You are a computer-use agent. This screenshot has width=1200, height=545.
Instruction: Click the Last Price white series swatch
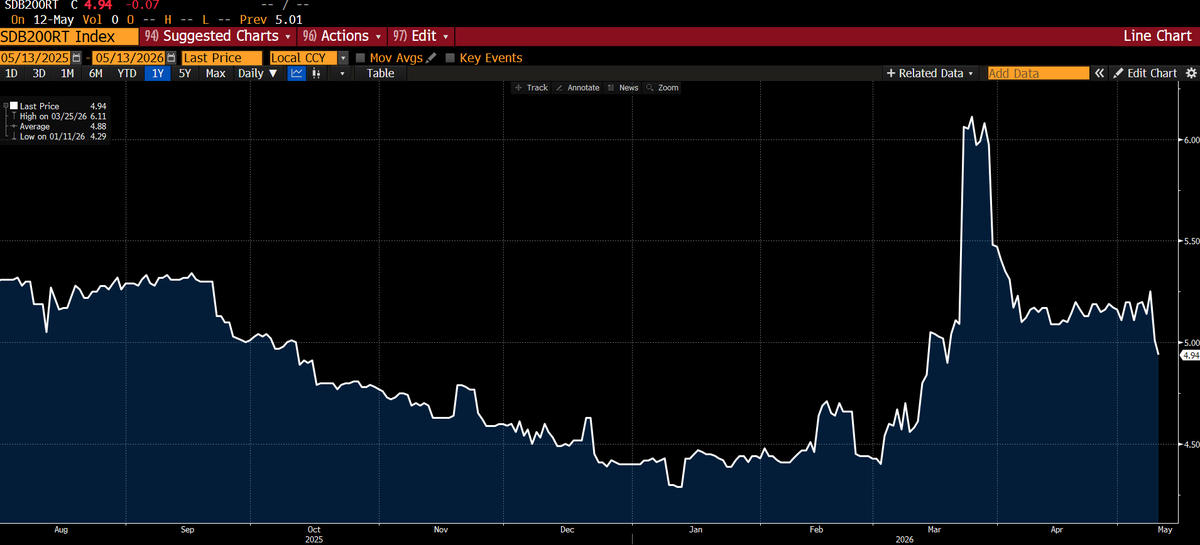[14, 106]
